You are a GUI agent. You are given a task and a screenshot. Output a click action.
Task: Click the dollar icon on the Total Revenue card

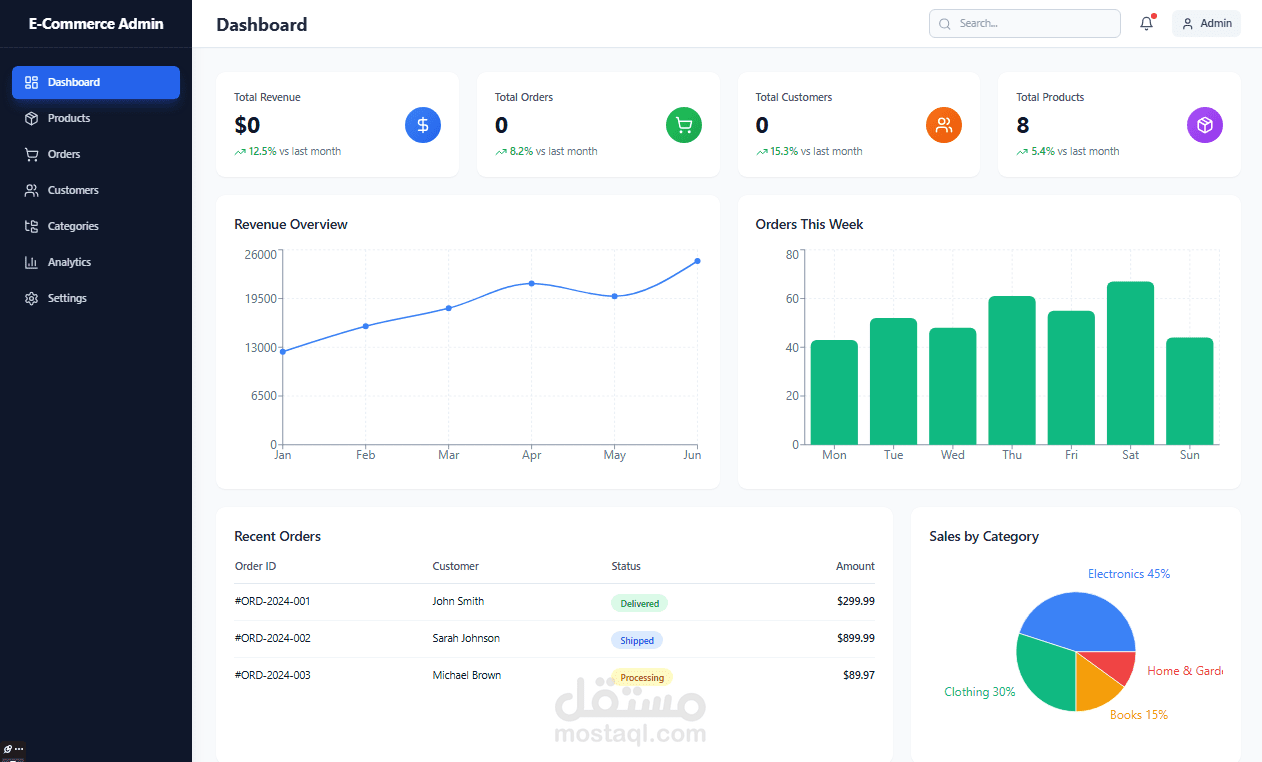422,125
